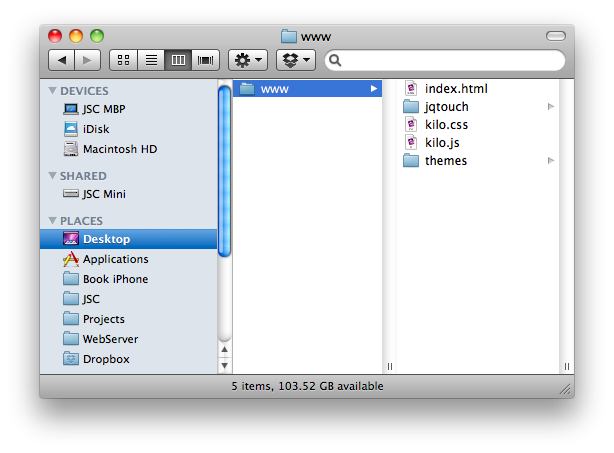Image resolution: width=614 pixels, height=453 pixels.
Task: Toggle toolbar with top-right pill button
Action: coord(555,36)
